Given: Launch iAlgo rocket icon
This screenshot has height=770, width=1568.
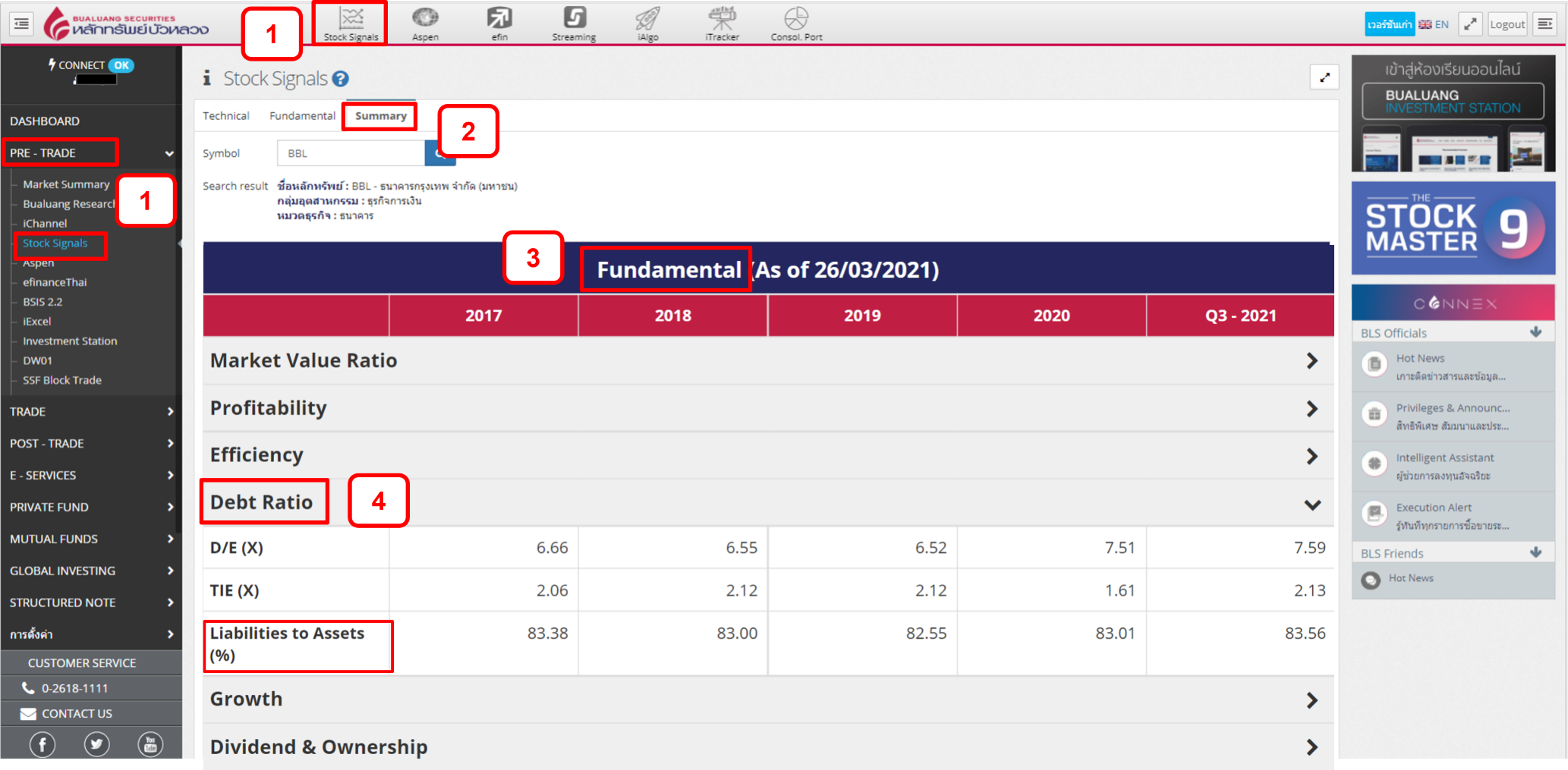Looking at the screenshot, I should [648, 24].
